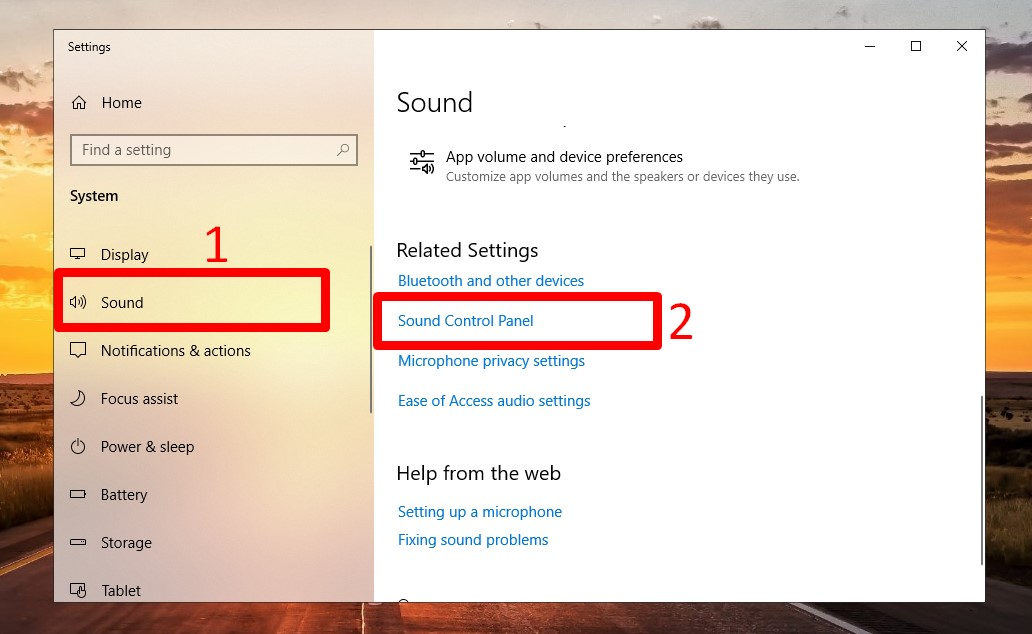1032x634 pixels.
Task: Click the Related Settings heading
Action: [x=467, y=250]
